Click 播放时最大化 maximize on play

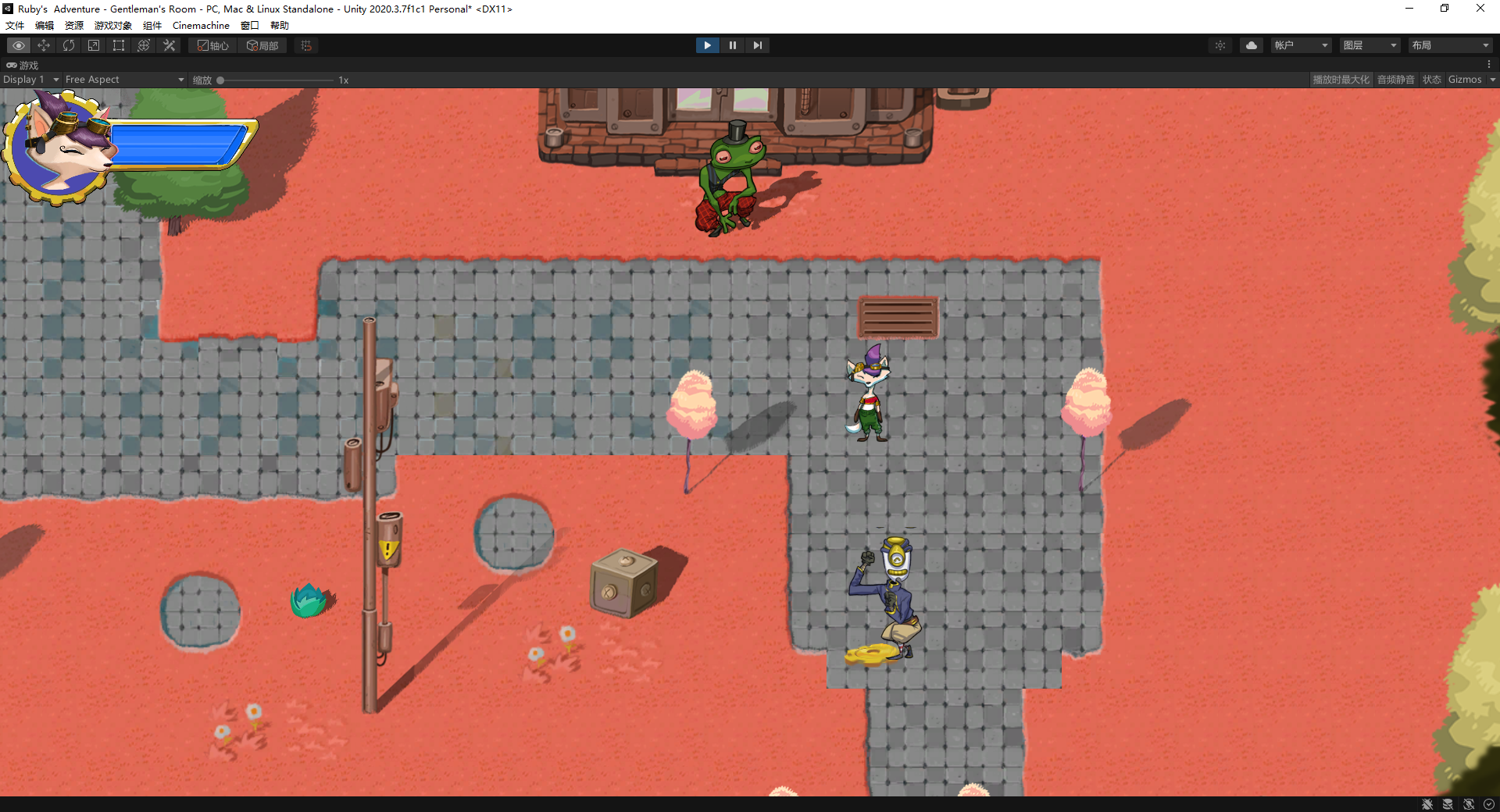[1341, 79]
